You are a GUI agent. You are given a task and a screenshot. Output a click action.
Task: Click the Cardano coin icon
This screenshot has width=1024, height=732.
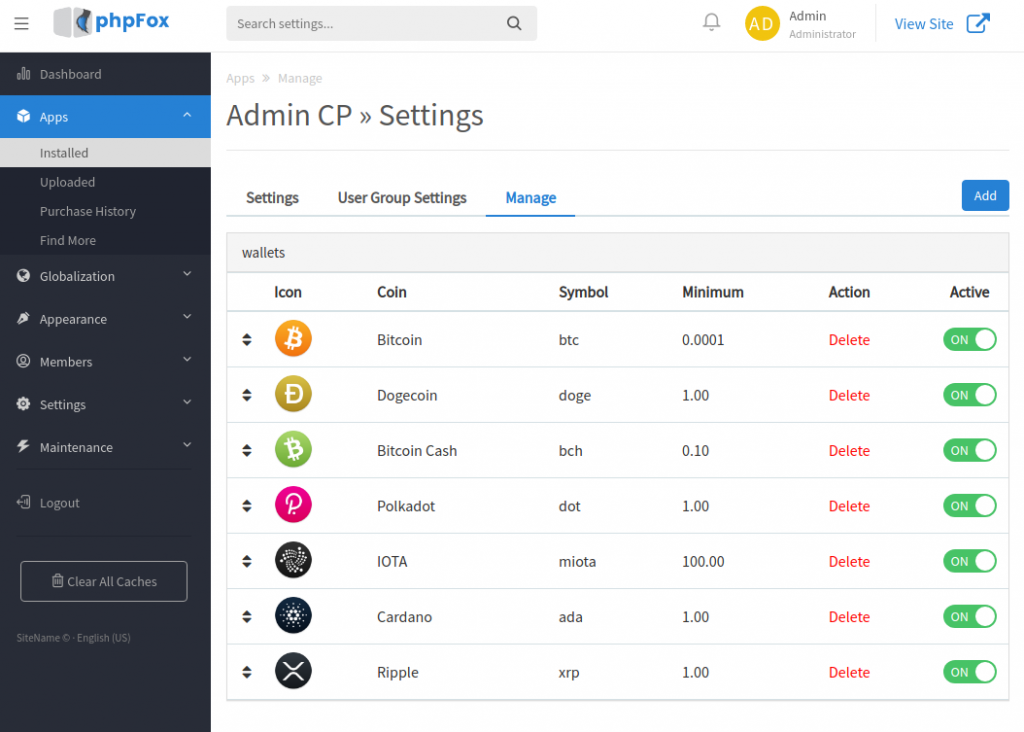[293, 616]
